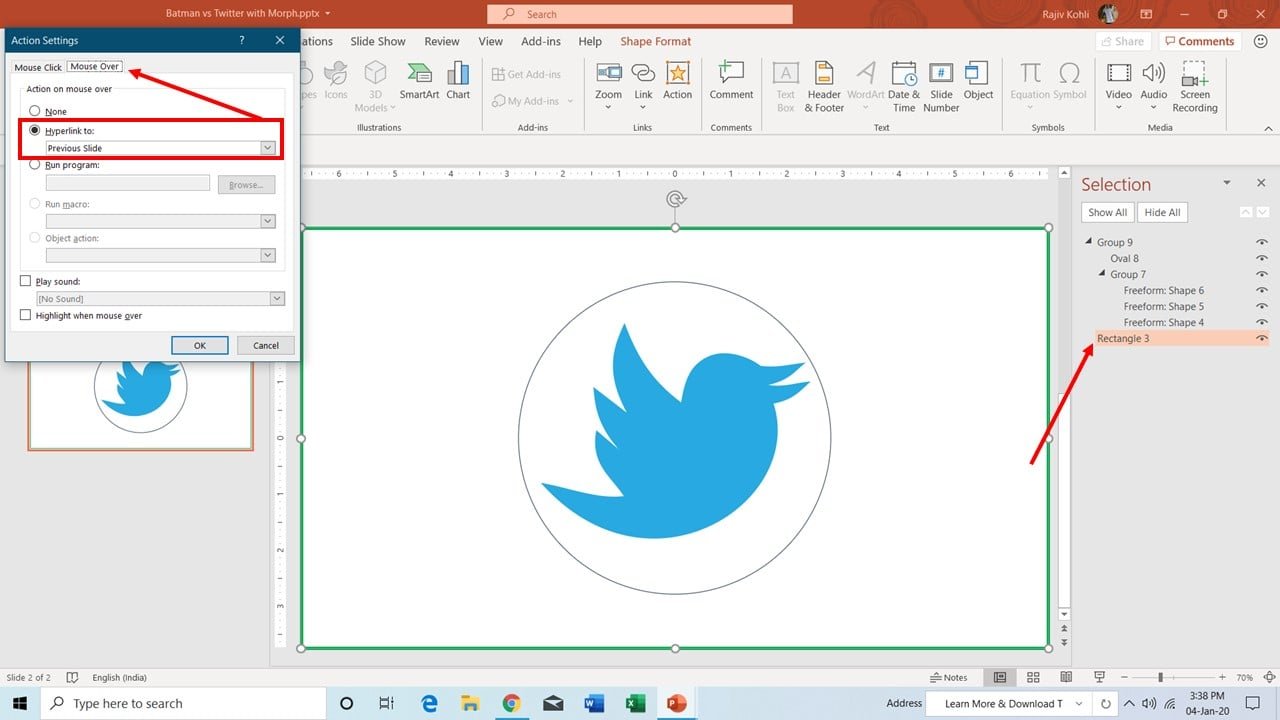Insert a SmartArt graphic
The width and height of the screenshot is (1280, 720).
419,81
